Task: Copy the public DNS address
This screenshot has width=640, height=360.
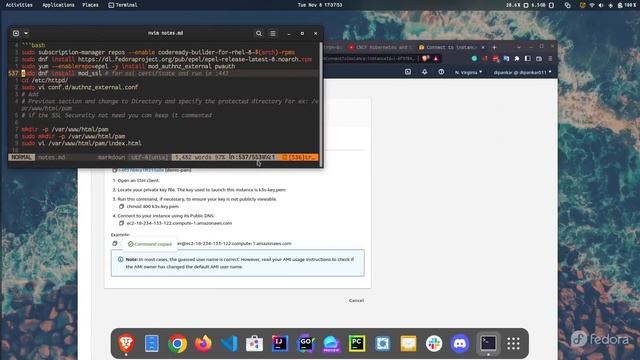Action: [x=121, y=223]
